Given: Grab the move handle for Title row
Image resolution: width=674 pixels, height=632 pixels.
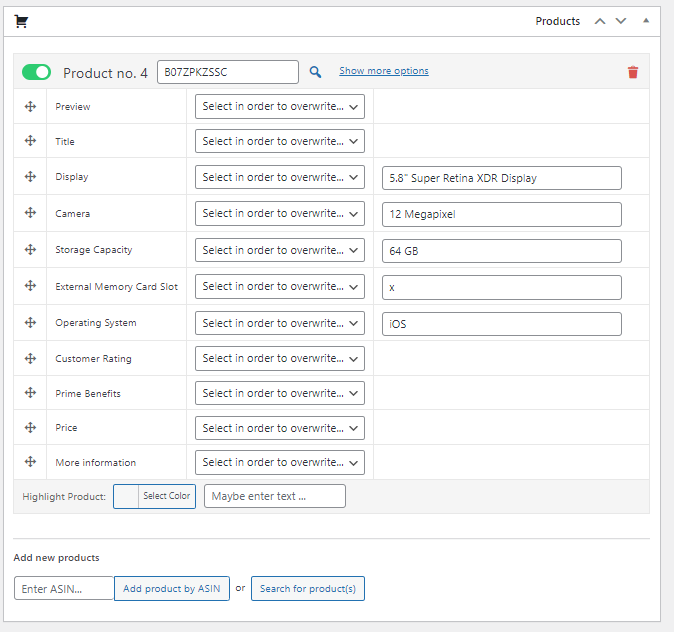Looking at the screenshot, I should pos(30,141).
